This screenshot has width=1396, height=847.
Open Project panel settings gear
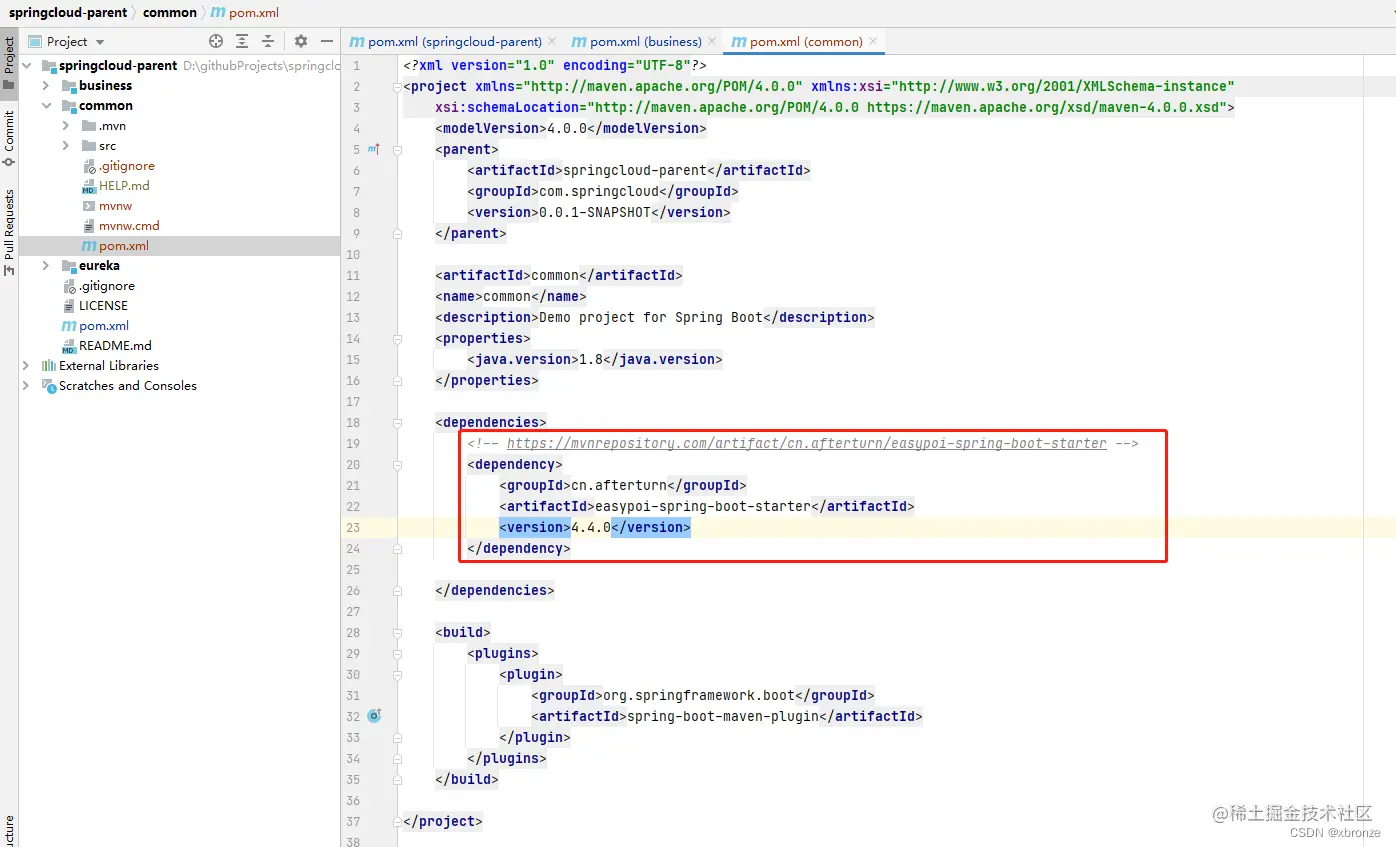point(301,41)
